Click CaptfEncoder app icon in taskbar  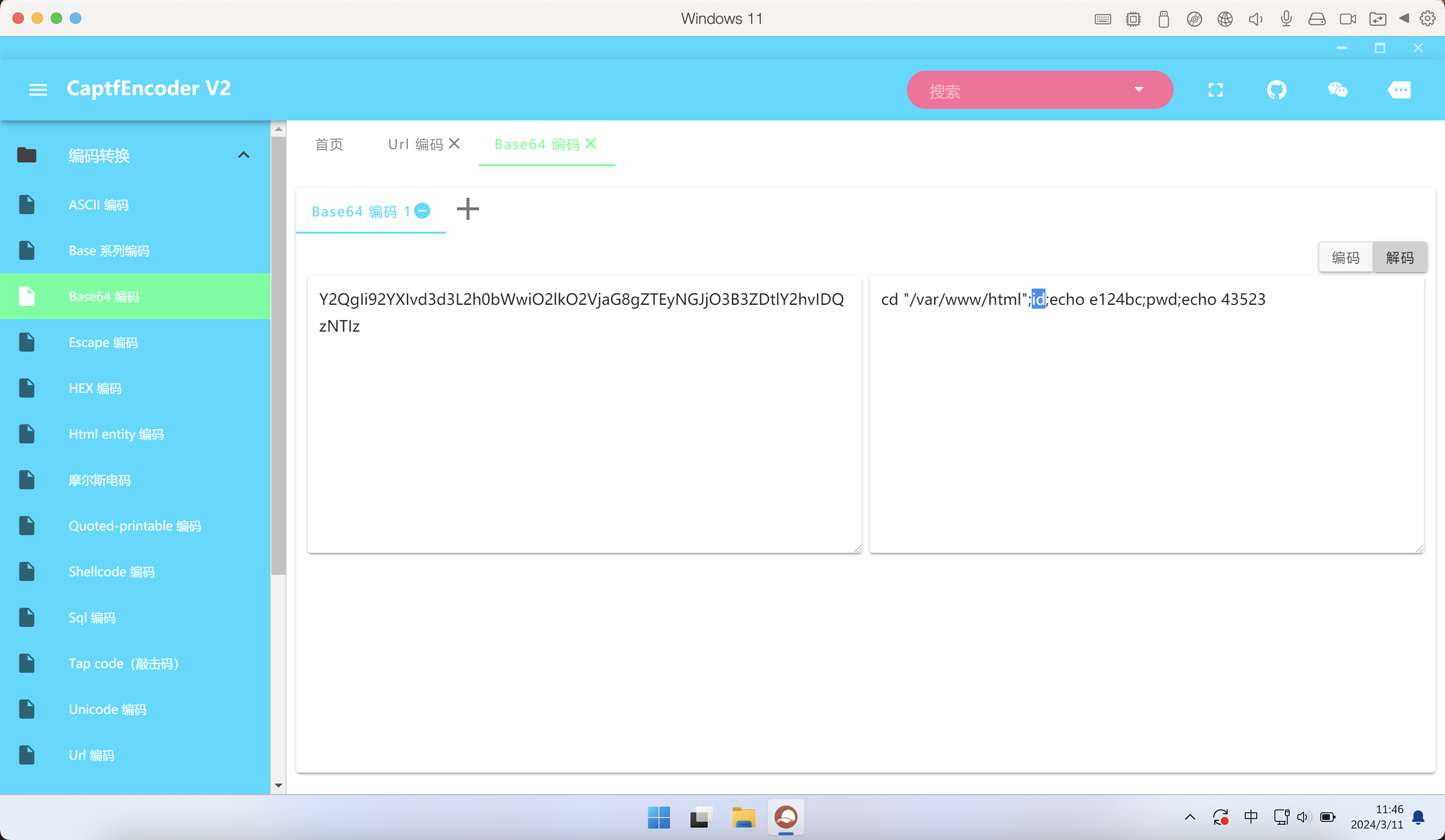(786, 817)
